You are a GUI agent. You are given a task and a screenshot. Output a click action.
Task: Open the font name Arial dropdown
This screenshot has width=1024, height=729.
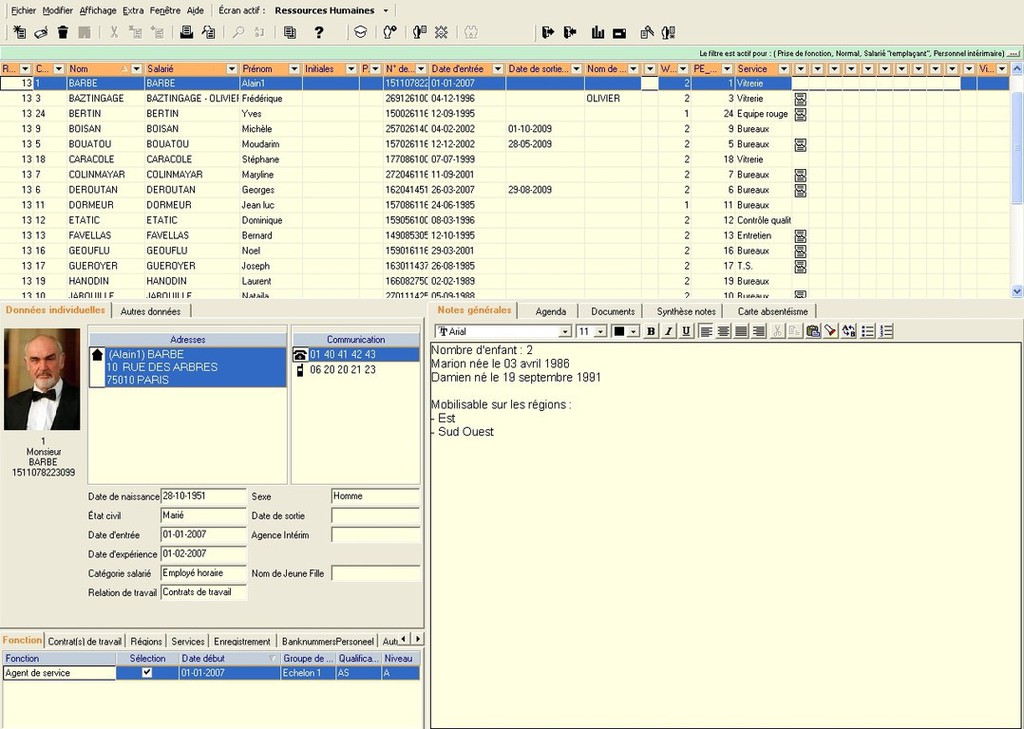click(565, 331)
